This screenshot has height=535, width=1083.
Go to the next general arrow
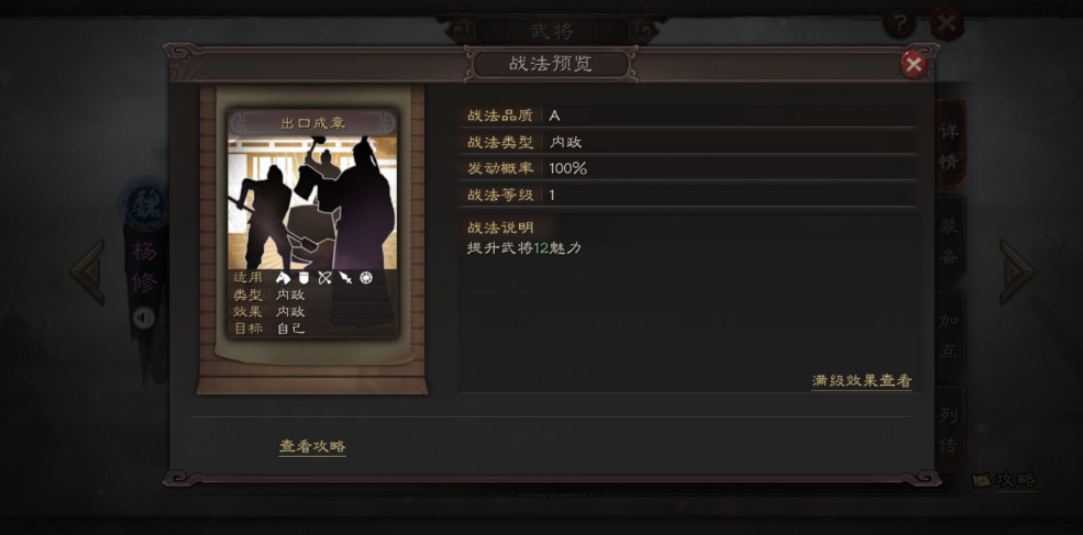point(1017,272)
